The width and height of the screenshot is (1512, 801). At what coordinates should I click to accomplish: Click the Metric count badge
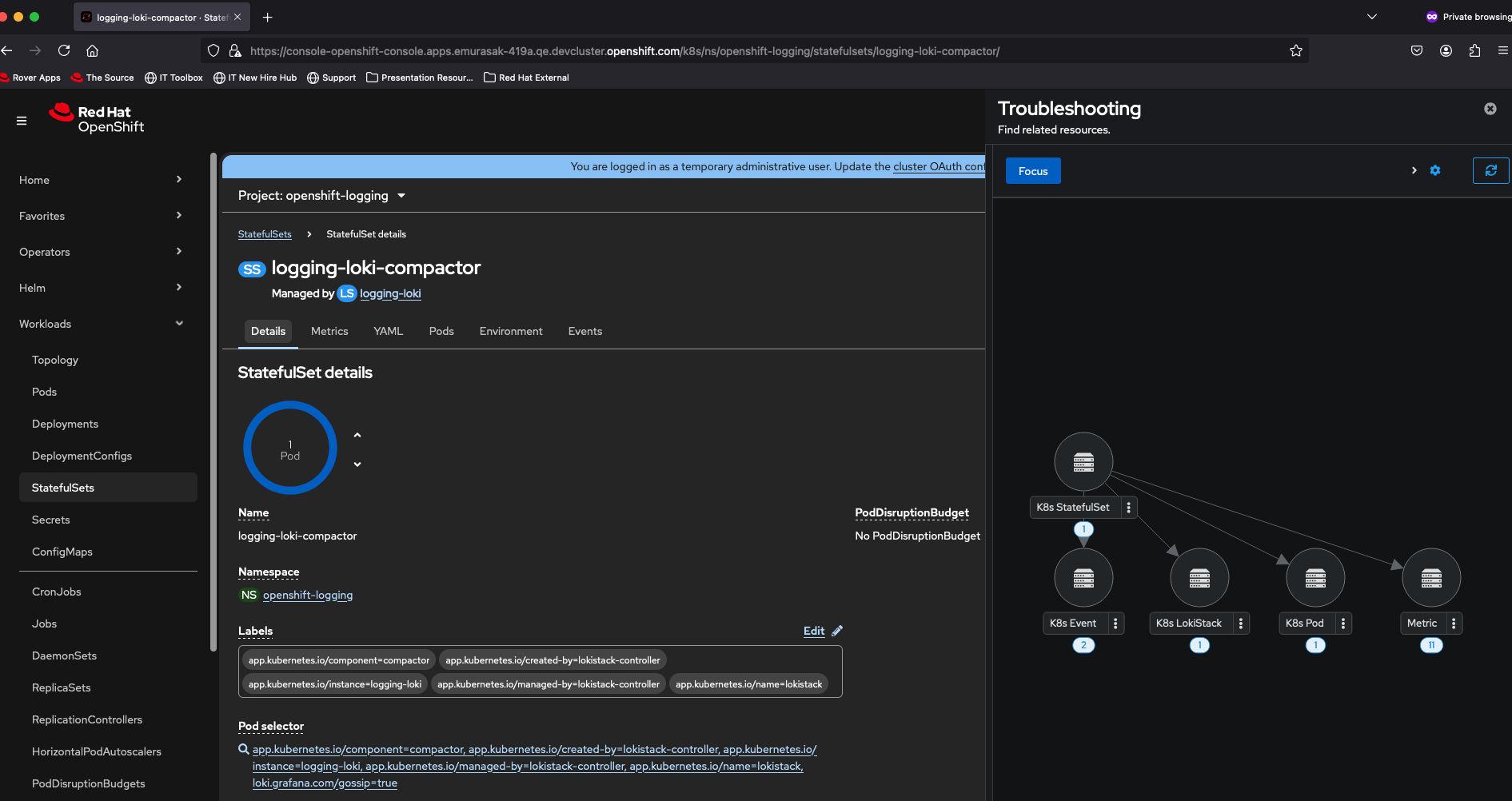pos(1431,645)
